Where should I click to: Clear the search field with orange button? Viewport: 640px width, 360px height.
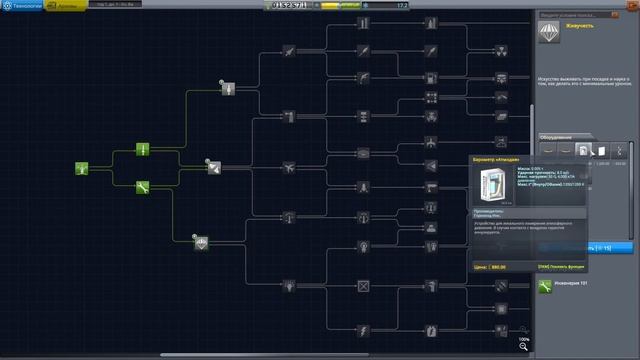(x=615, y=15)
